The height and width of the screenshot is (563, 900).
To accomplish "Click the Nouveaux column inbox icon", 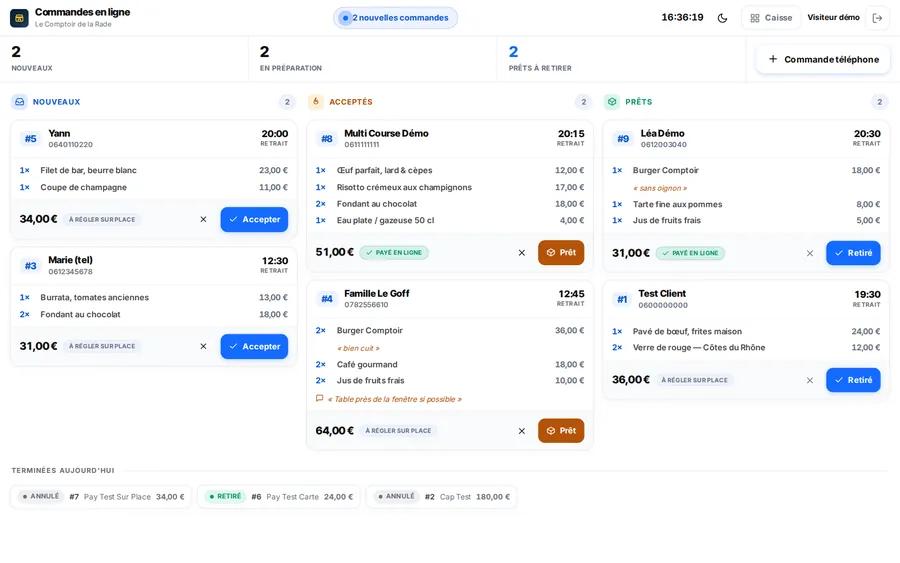I will click(20, 102).
